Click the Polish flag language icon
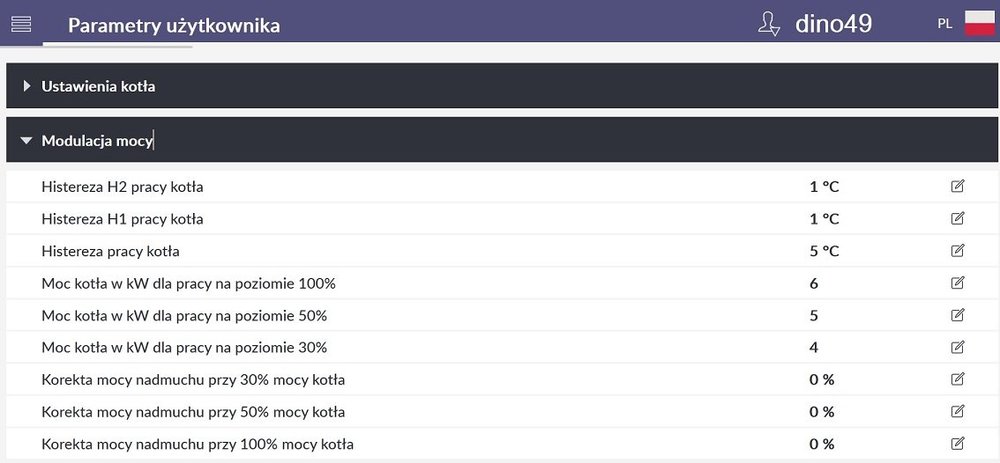 coord(977,23)
